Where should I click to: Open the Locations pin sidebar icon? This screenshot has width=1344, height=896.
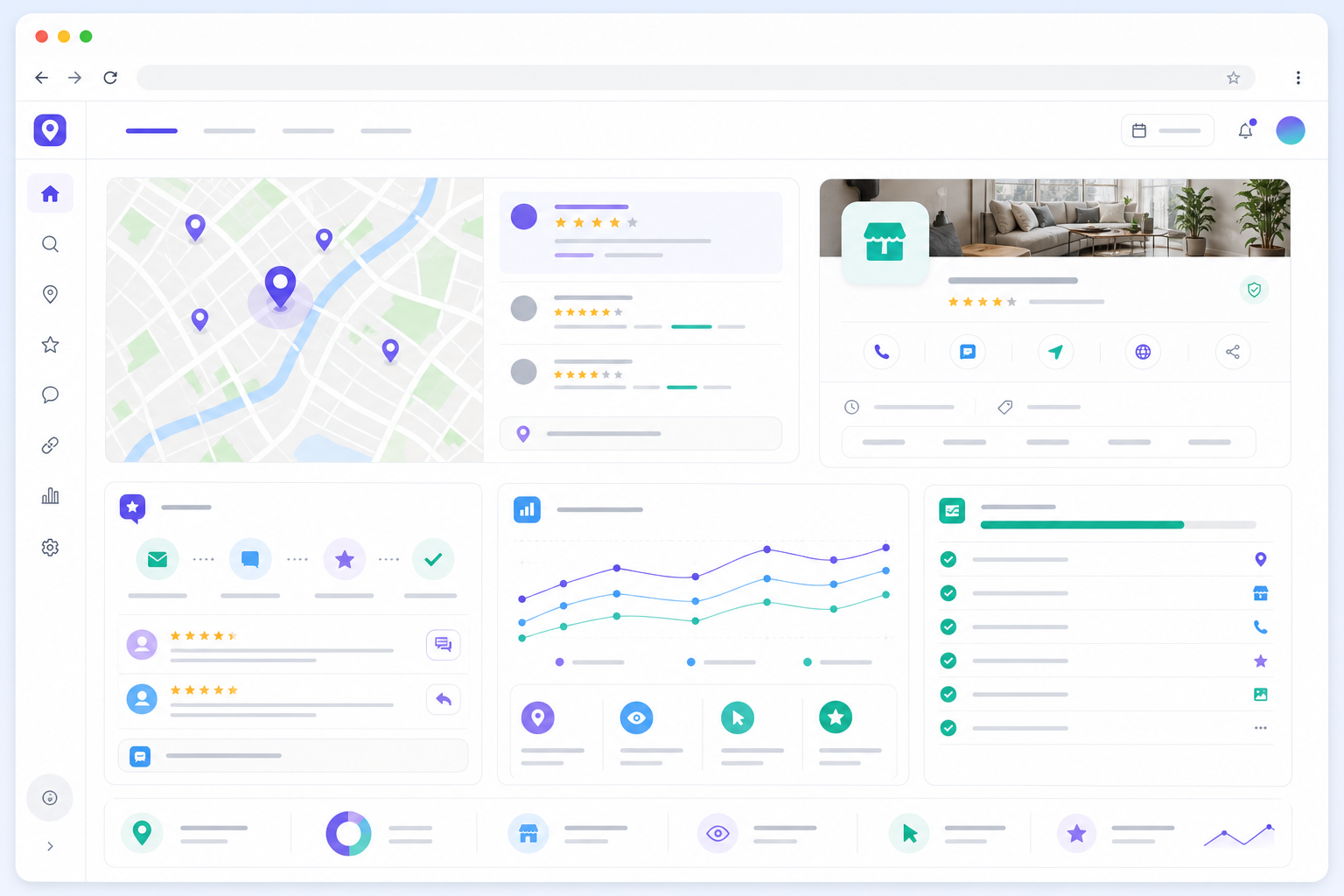tap(50, 294)
